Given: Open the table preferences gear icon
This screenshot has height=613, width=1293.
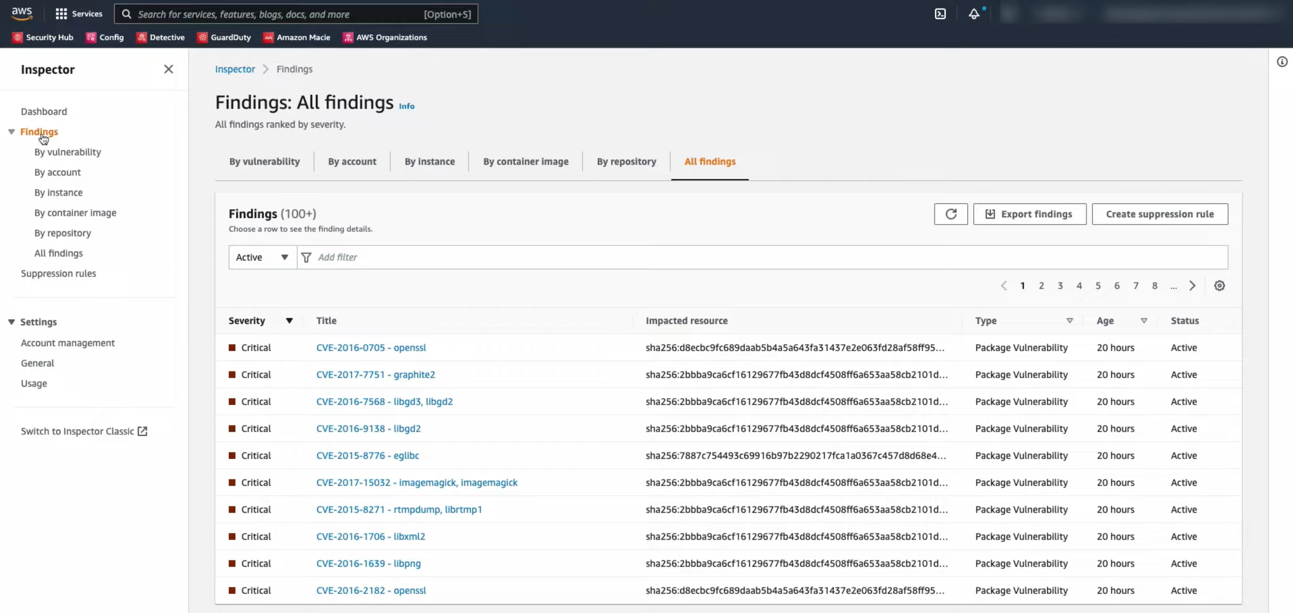Looking at the screenshot, I should point(1219,286).
